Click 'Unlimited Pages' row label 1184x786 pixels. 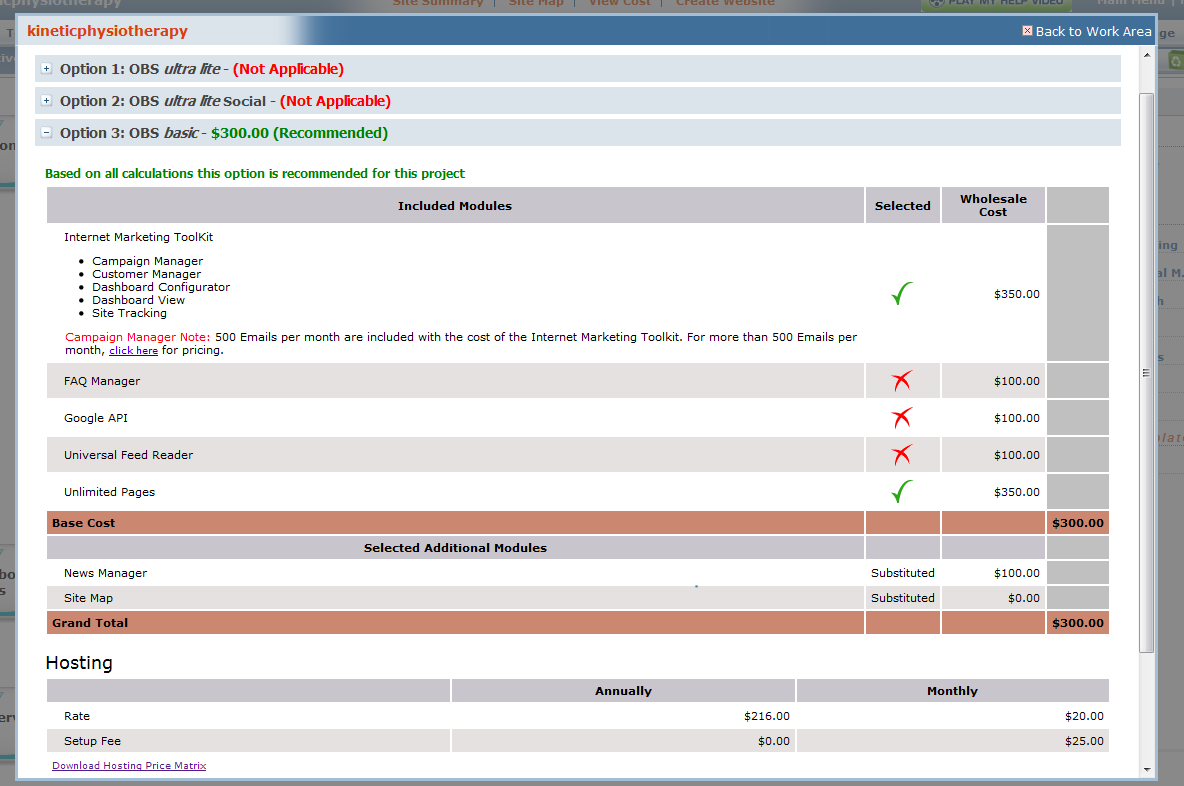coord(109,492)
